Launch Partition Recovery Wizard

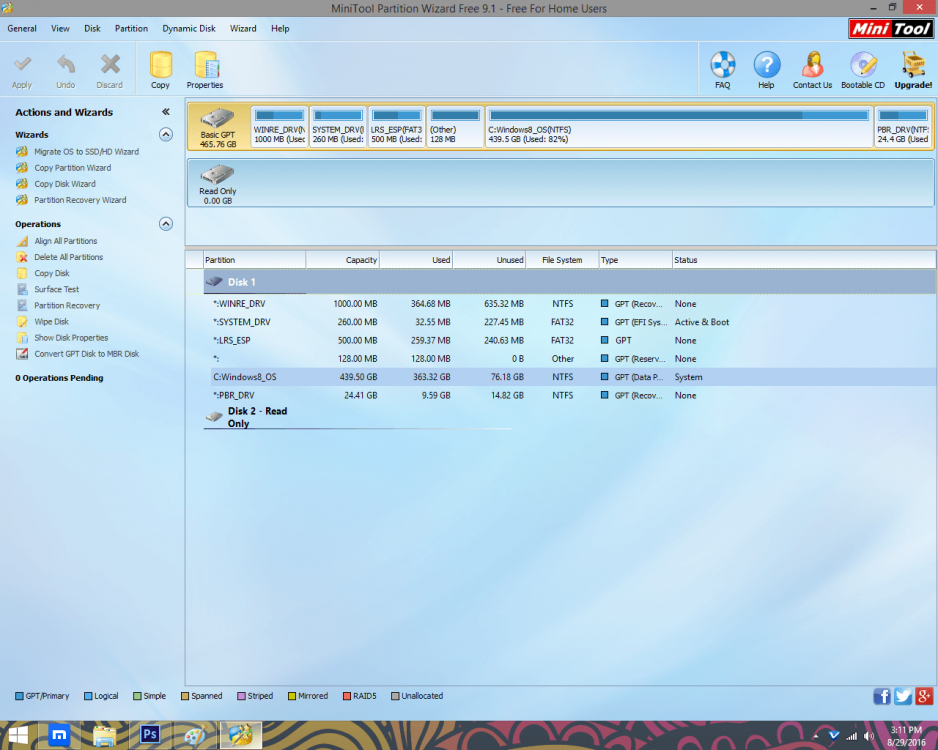tap(80, 200)
